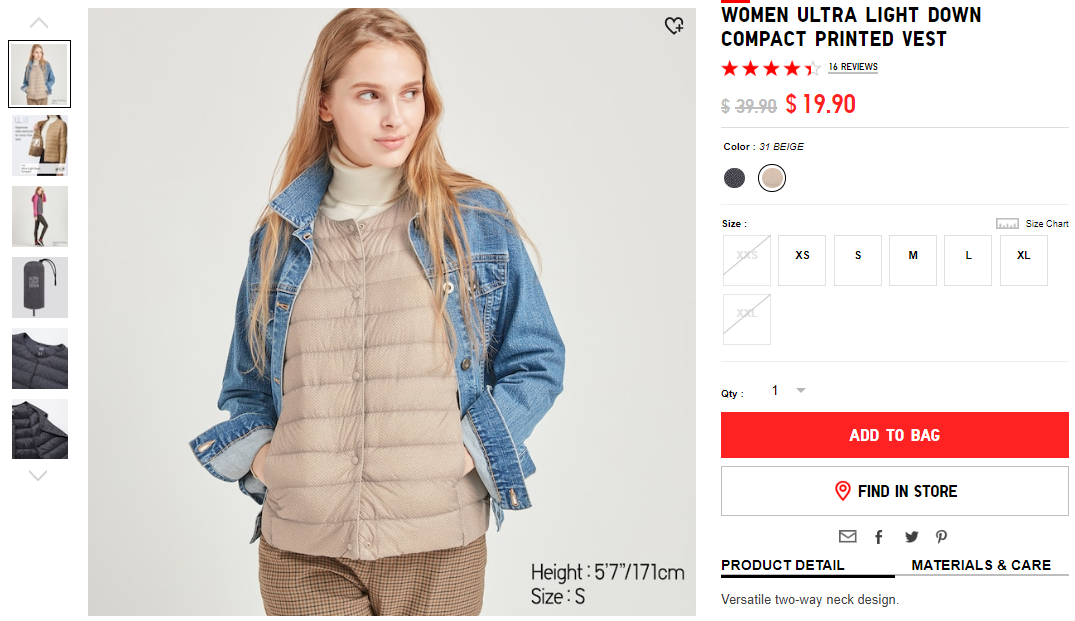Share product on Facebook
Image resolution: width=1075 pixels, height=621 pixels.
[879, 537]
